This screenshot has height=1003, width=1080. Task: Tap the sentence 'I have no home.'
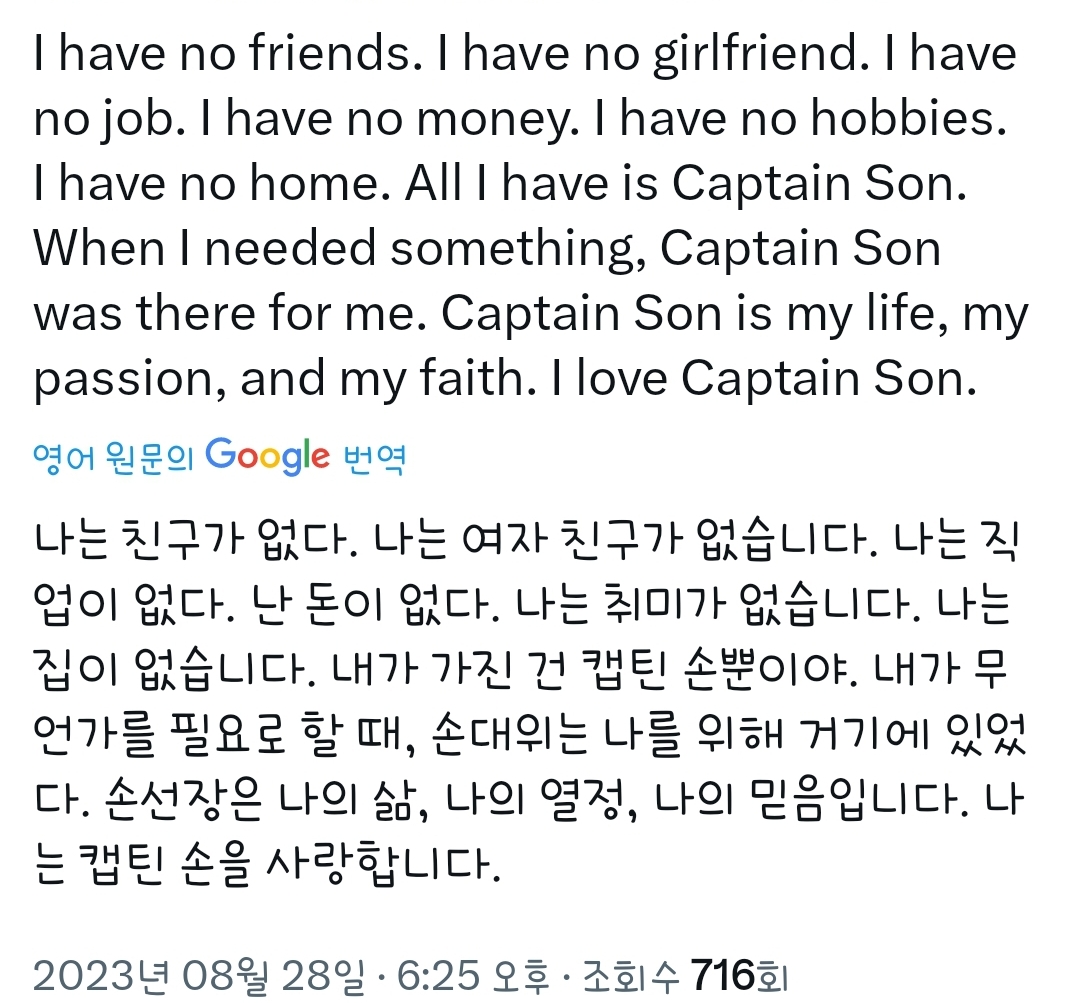211,185
